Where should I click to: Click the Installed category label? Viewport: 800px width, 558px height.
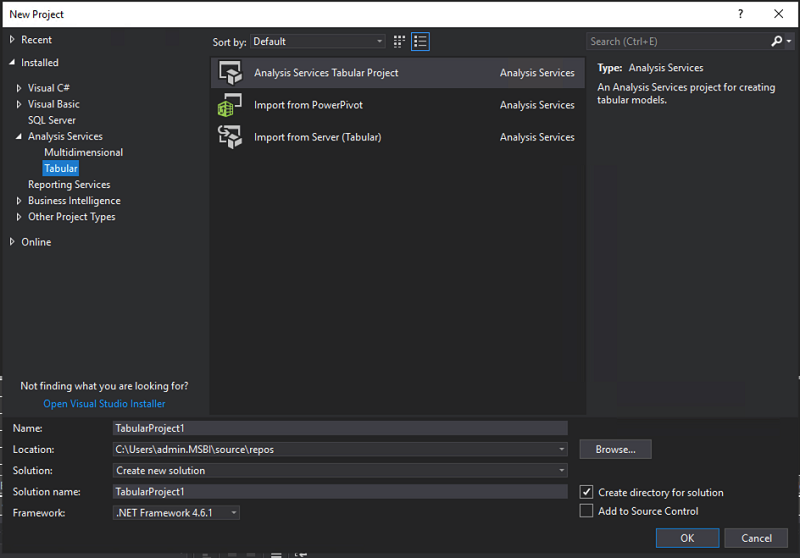click(40, 62)
